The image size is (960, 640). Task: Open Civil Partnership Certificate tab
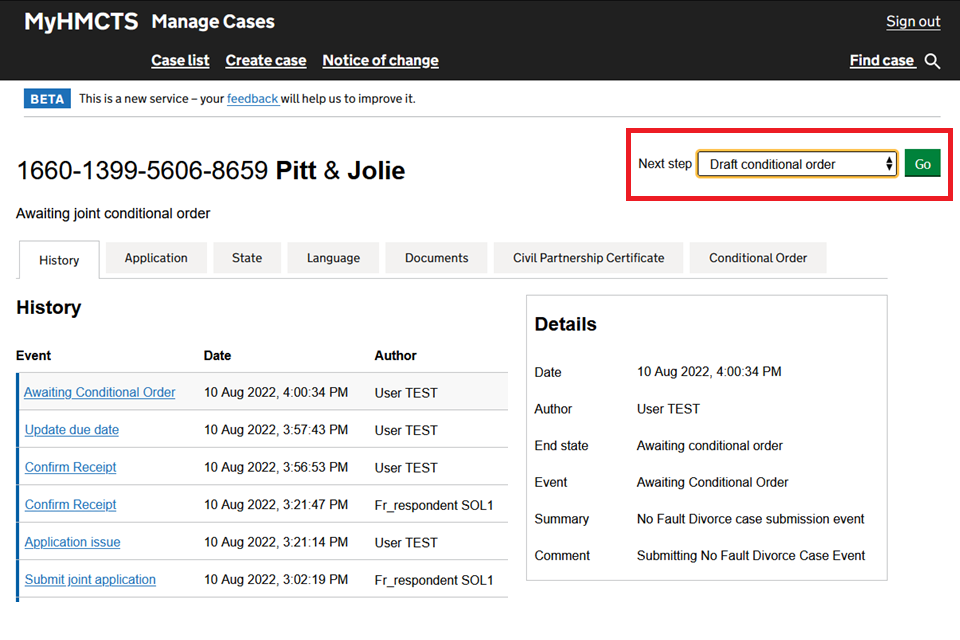588,258
